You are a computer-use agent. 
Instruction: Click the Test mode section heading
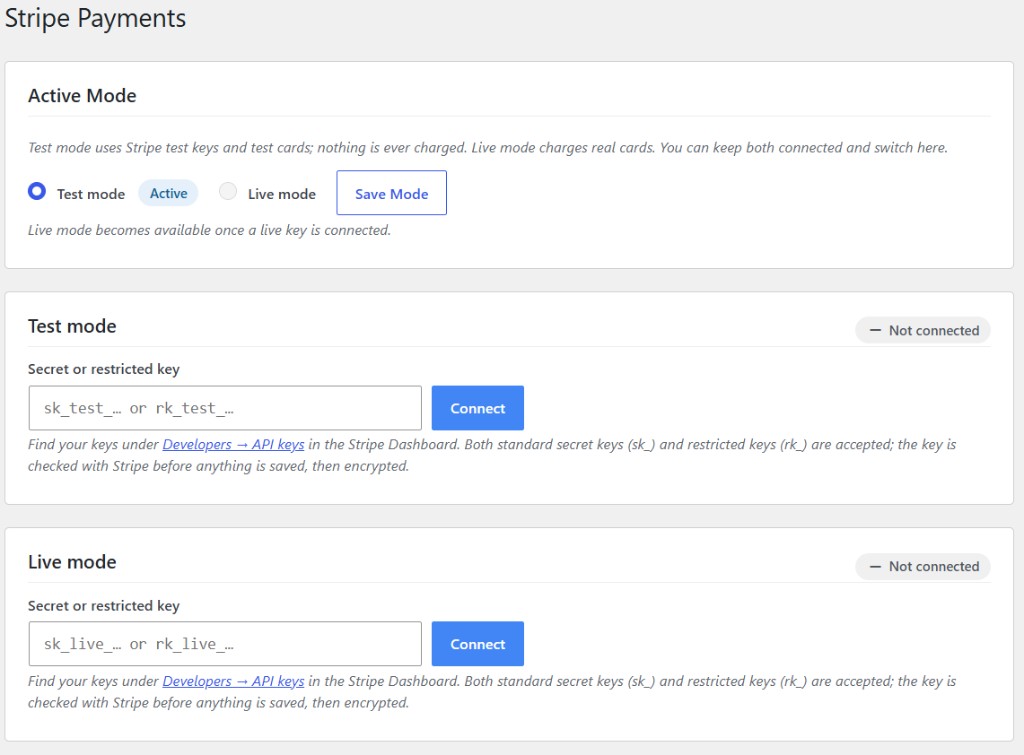click(x=72, y=326)
